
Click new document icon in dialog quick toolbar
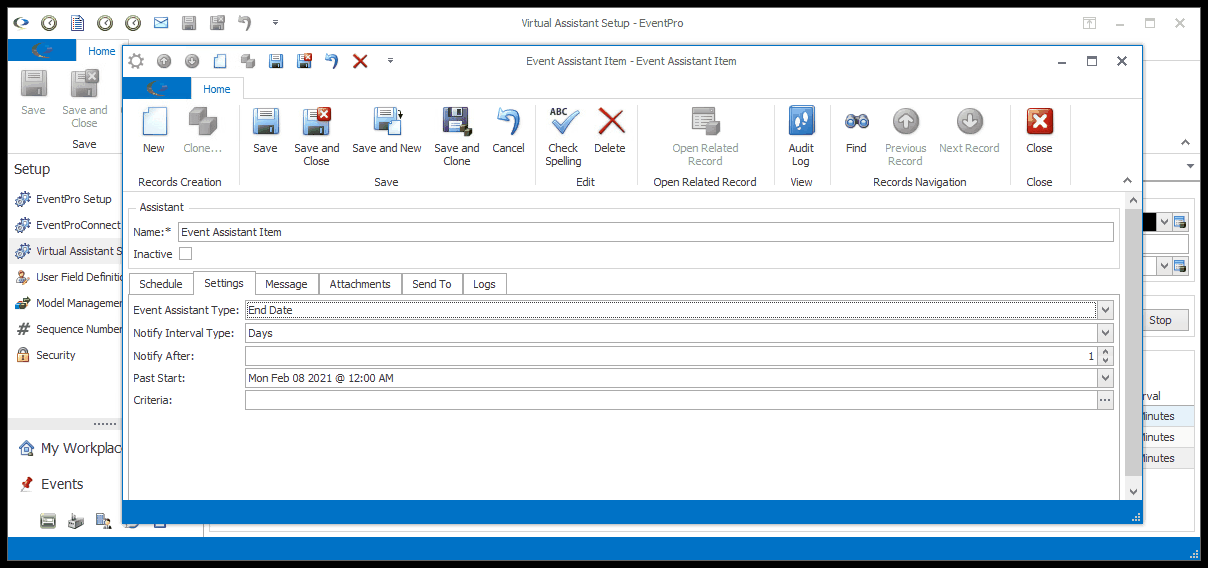220,61
